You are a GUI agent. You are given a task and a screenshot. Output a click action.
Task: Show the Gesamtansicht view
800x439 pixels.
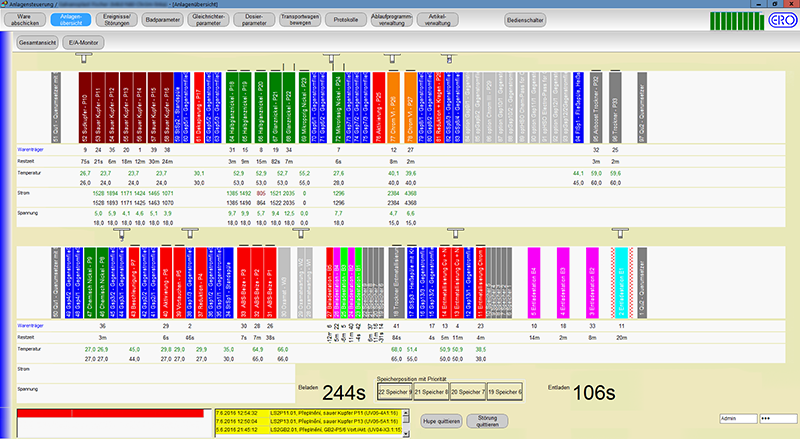[35, 43]
